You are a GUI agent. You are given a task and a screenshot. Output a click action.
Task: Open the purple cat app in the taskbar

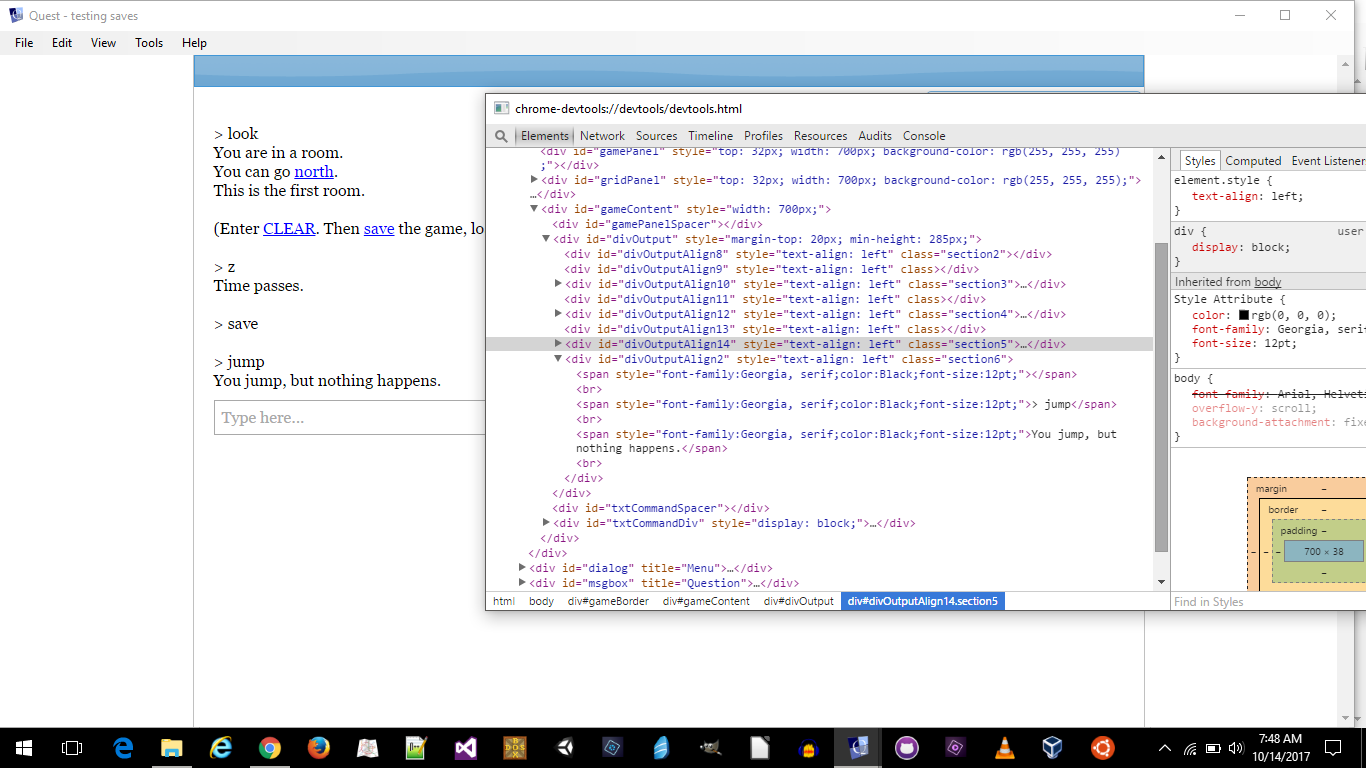[x=907, y=748]
